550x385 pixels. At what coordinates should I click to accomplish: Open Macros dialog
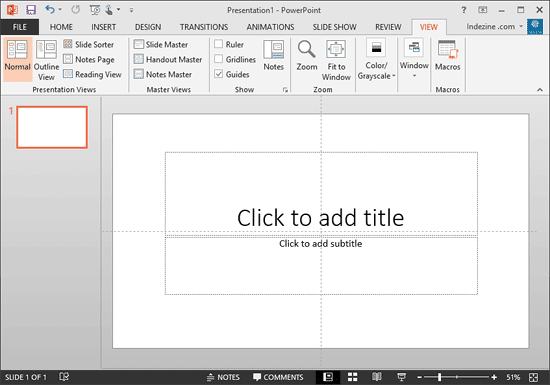tap(448, 55)
